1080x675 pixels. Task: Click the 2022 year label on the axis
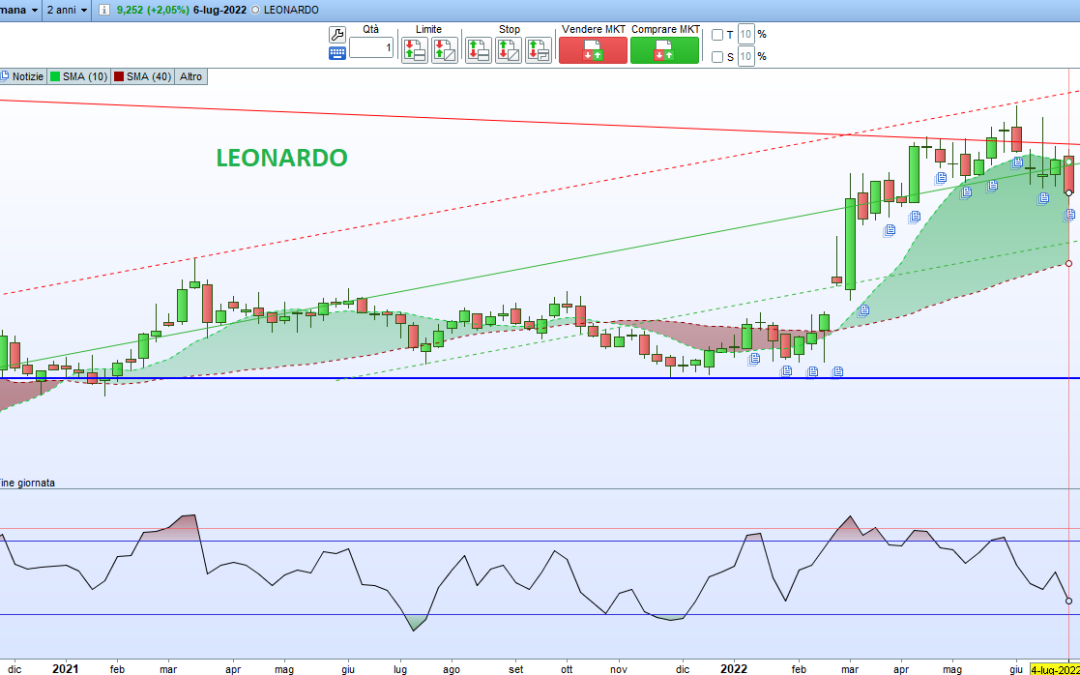click(x=734, y=668)
